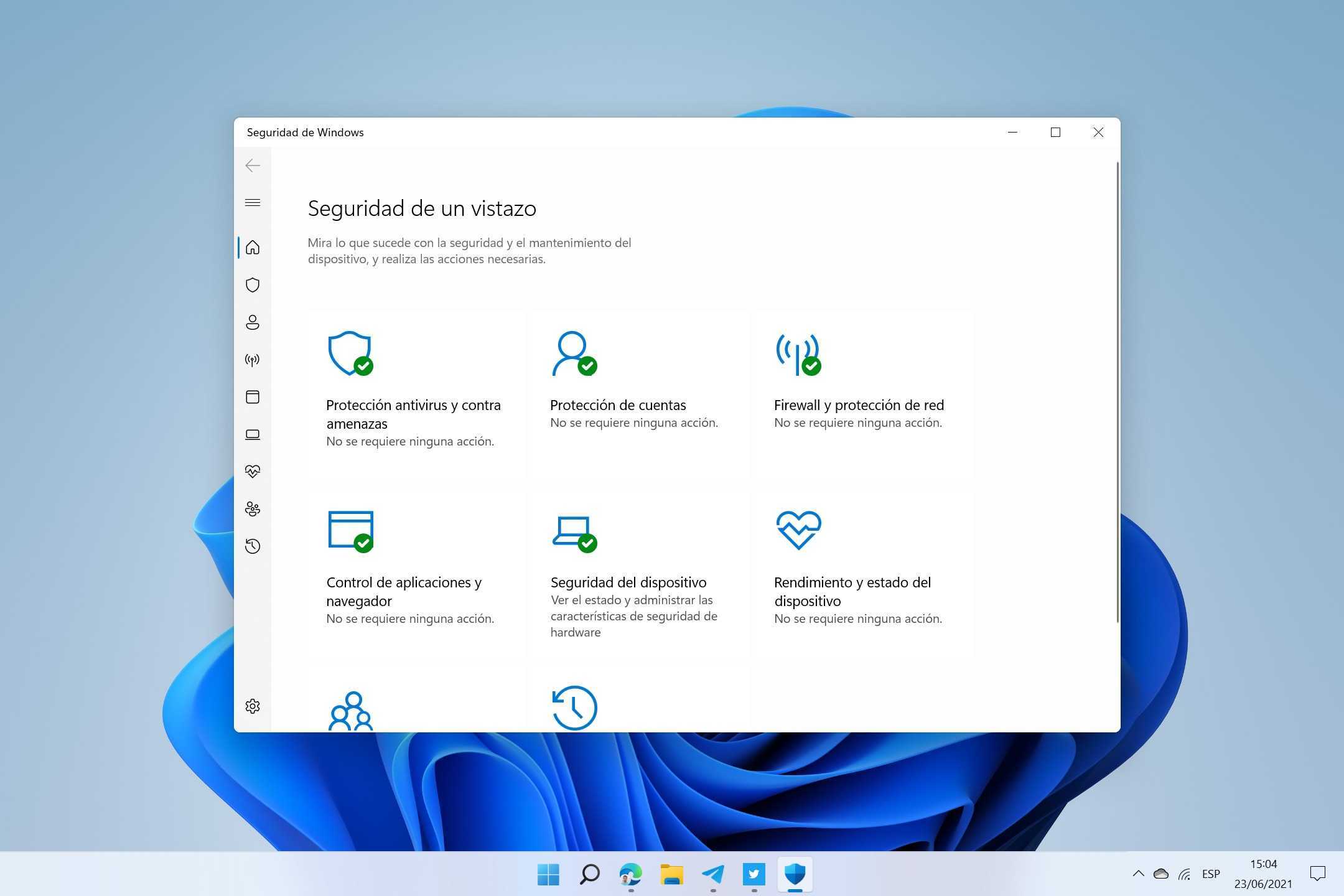Click 'Ver el estado y administrar' description
The height and width of the screenshot is (896, 1344).
point(634,616)
